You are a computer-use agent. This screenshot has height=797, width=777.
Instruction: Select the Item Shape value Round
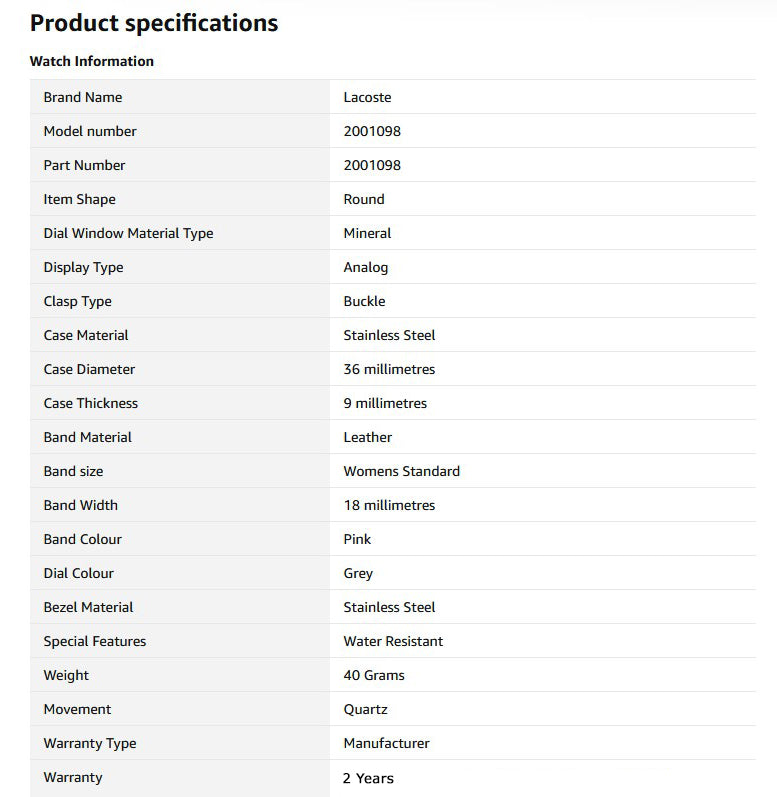pyautogui.click(x=364, y=199)
